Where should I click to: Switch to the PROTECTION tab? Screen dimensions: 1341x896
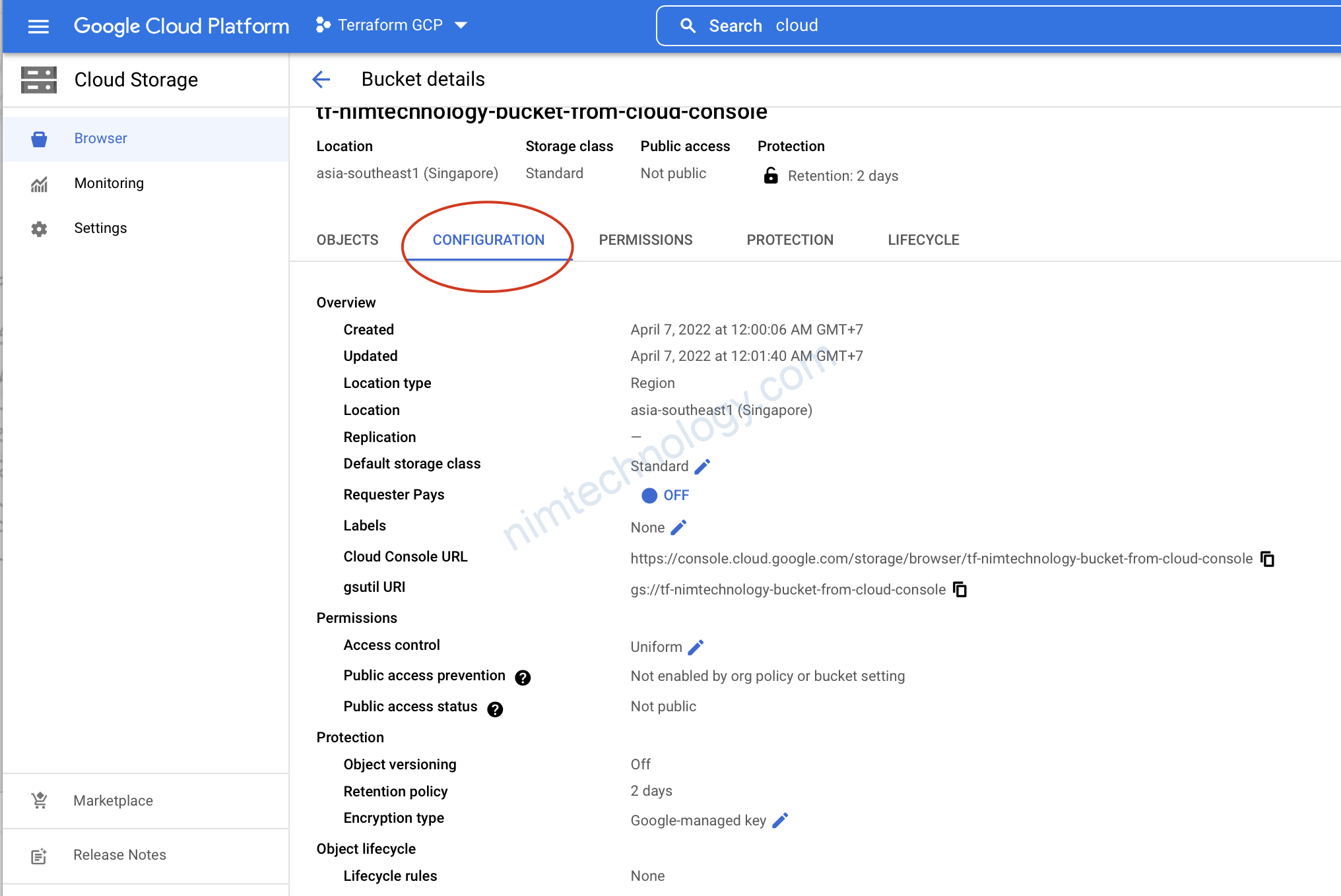pyautogui.click(x=791, y=240)
